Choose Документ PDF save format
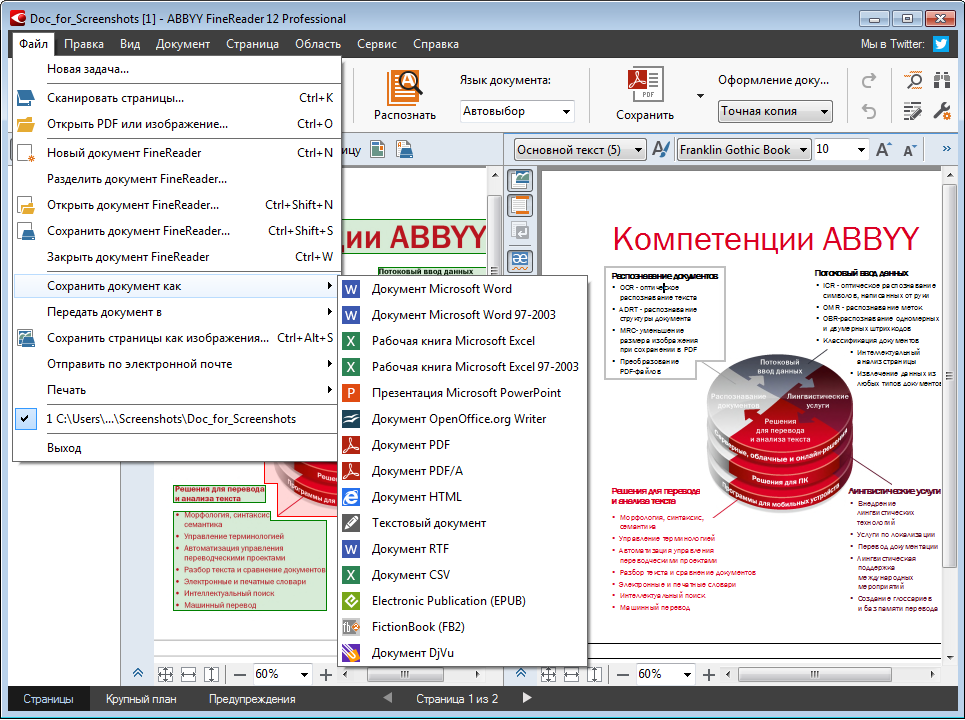965x720 pixels. click(462, 445)
